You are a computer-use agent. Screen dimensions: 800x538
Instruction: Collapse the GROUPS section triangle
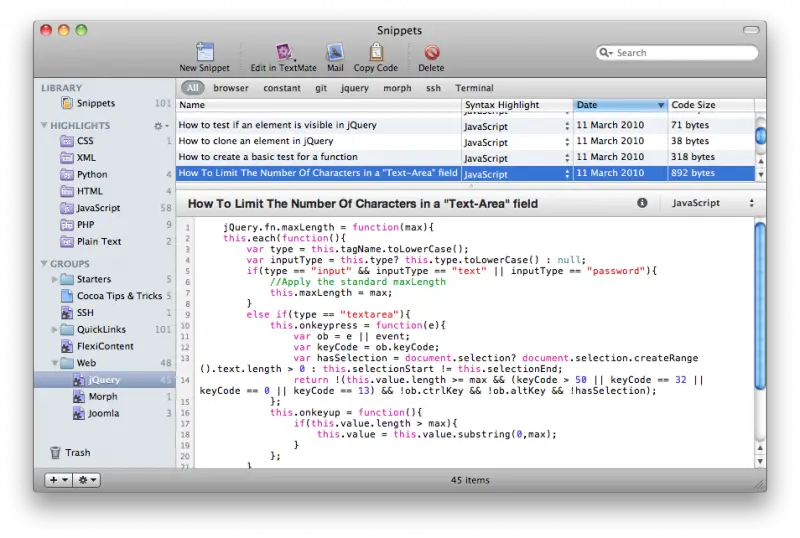[x=44, y=263]
